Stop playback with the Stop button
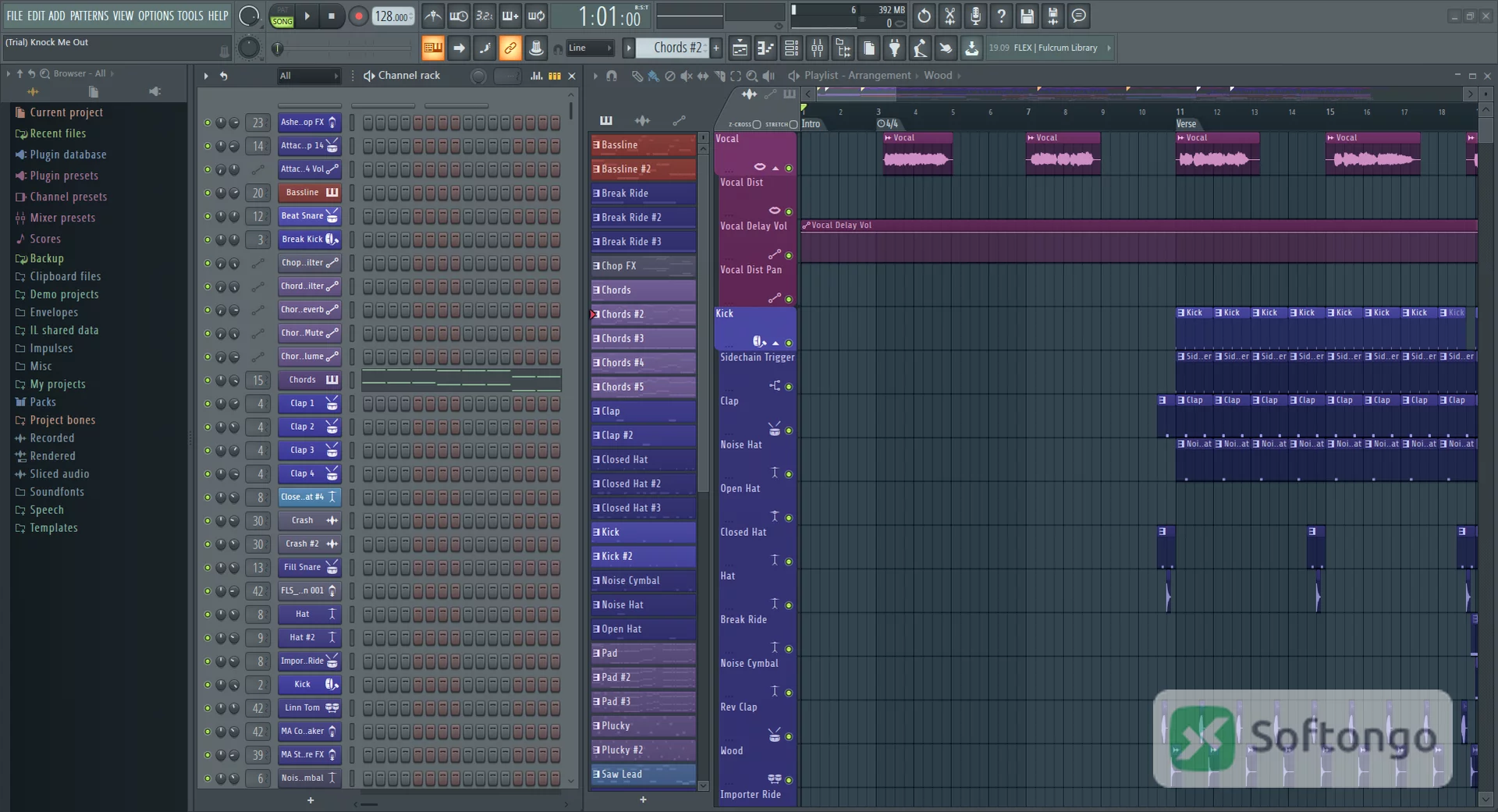Screen dimensions: 1498x812 (332, 16)
